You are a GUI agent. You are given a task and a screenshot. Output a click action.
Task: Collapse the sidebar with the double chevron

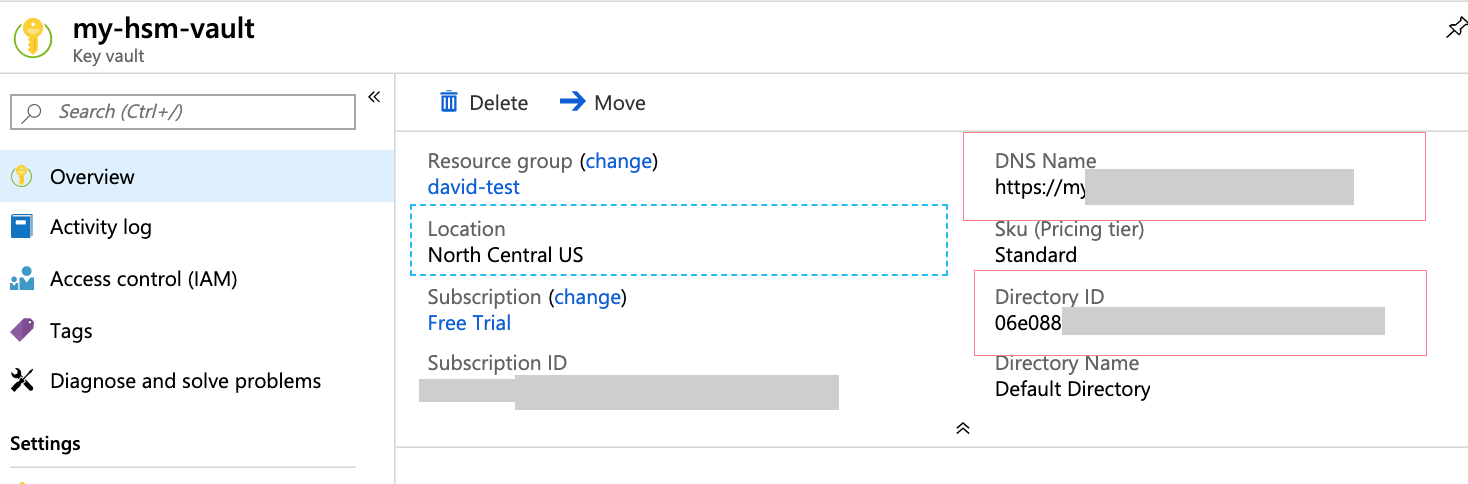coord(374,97)
